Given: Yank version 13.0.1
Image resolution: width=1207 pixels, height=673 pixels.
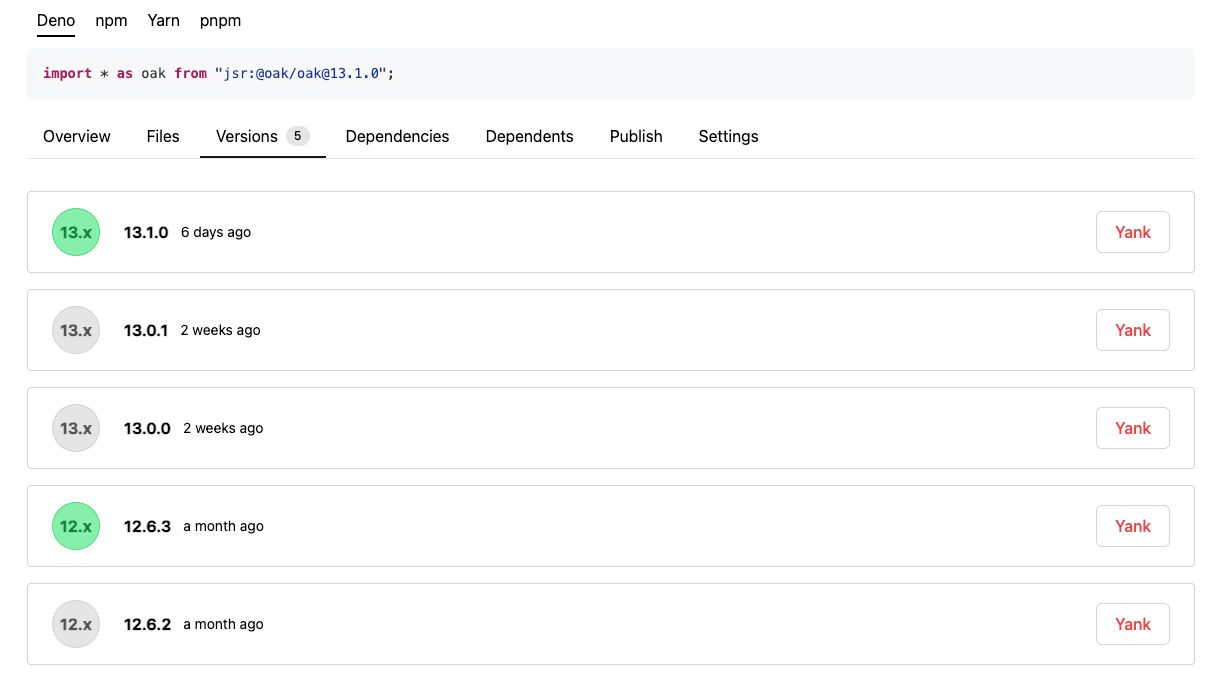Looking at the screenshot, I should tap(1133, 330).
